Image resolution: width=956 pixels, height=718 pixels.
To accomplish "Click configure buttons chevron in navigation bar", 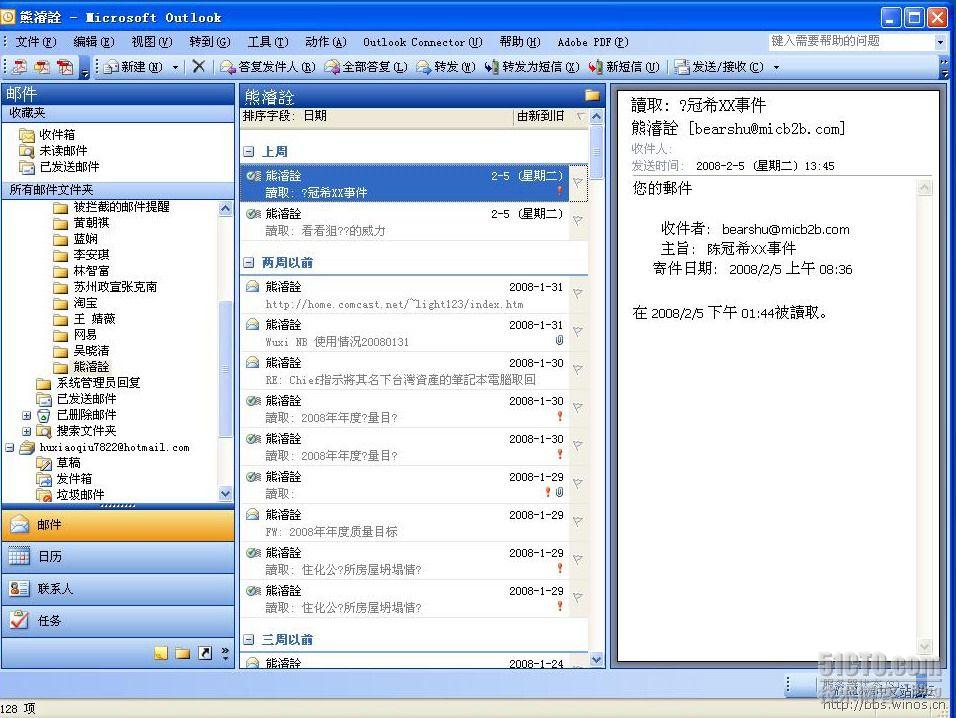I will (225, 653).
